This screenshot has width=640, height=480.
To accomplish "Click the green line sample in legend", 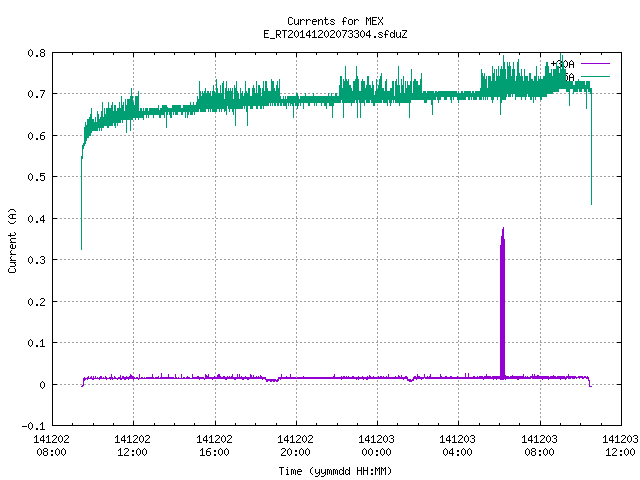I will coord(595,76).
